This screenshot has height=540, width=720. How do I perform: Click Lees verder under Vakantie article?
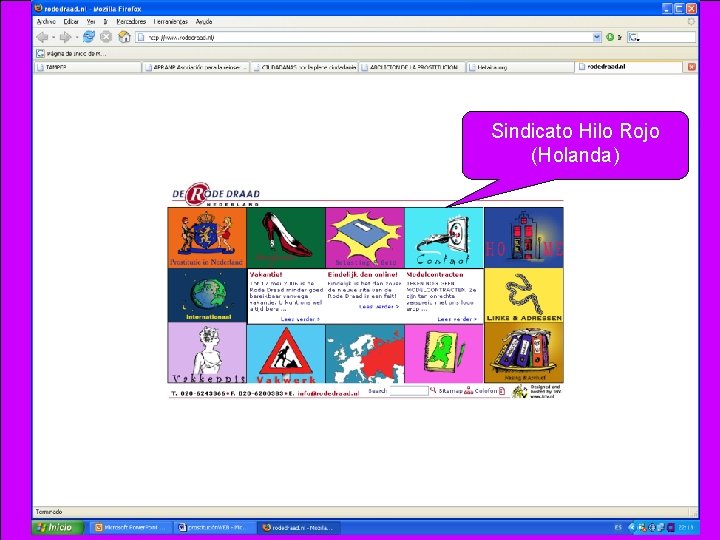coord(300,319)
